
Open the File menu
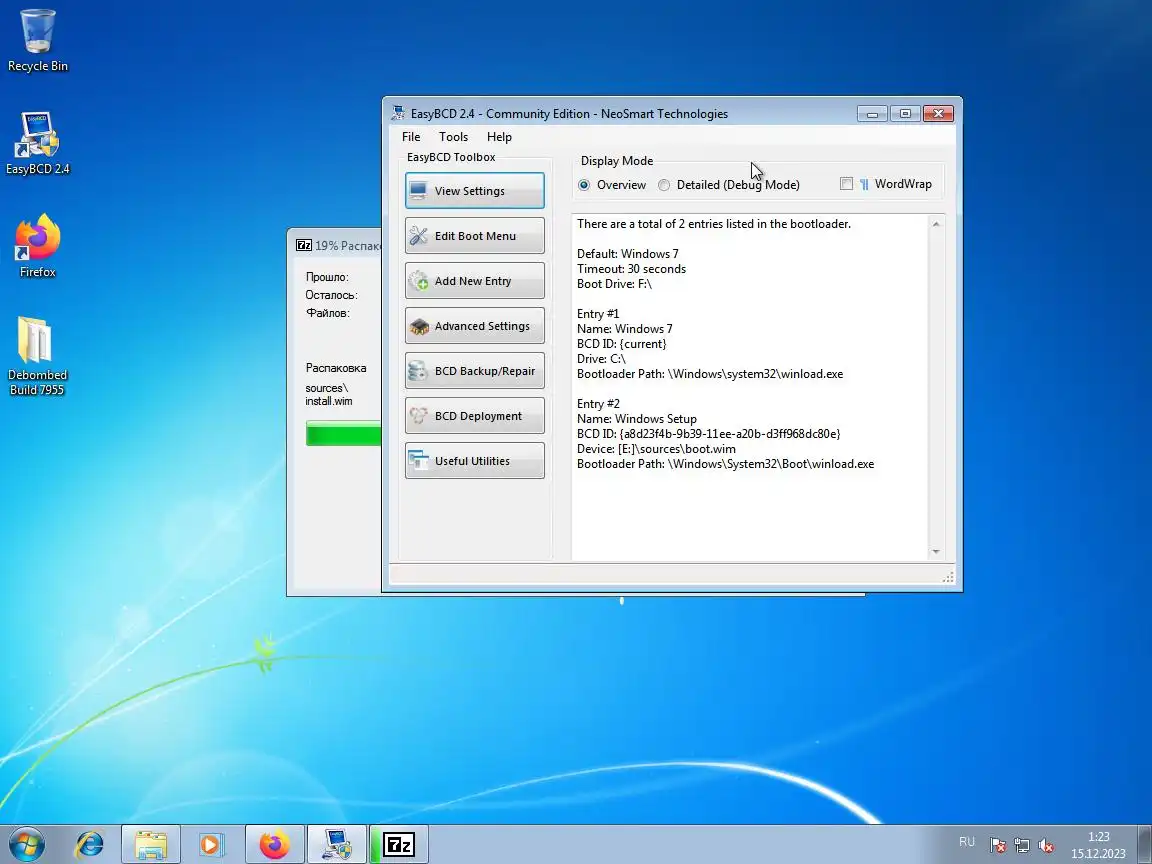[x=411, y=137]
